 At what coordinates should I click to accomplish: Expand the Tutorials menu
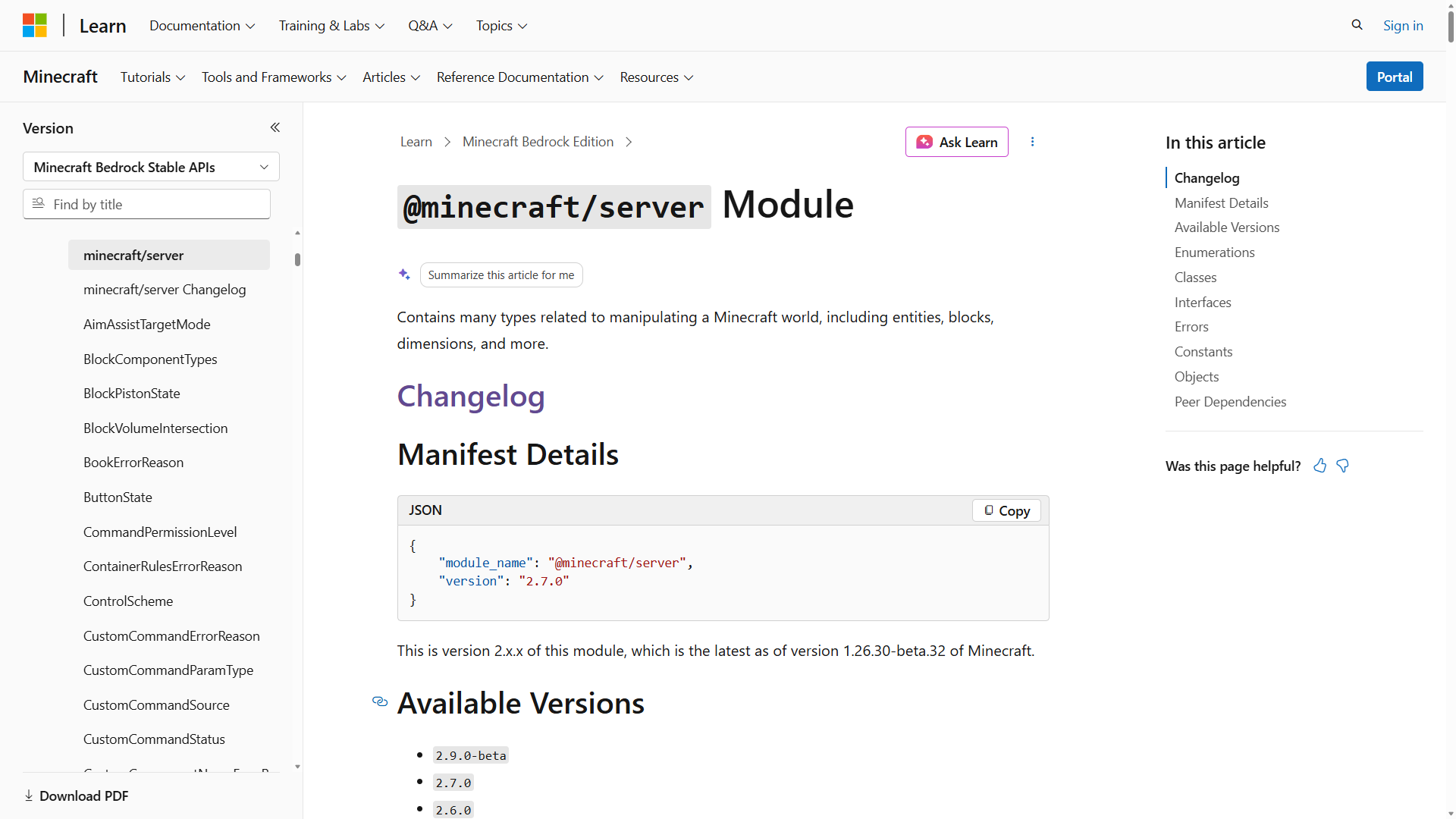pos(152,77)
